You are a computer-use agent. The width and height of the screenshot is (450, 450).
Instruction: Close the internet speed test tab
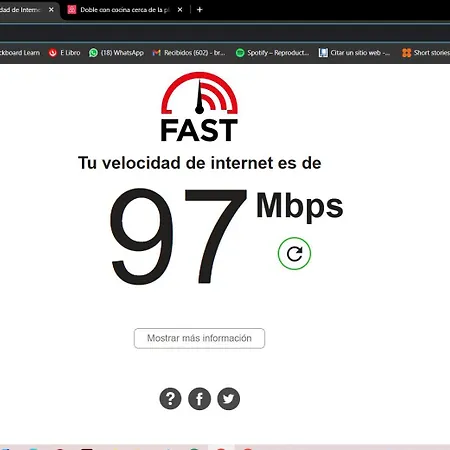pyautogui.click(x=51, y=10)
